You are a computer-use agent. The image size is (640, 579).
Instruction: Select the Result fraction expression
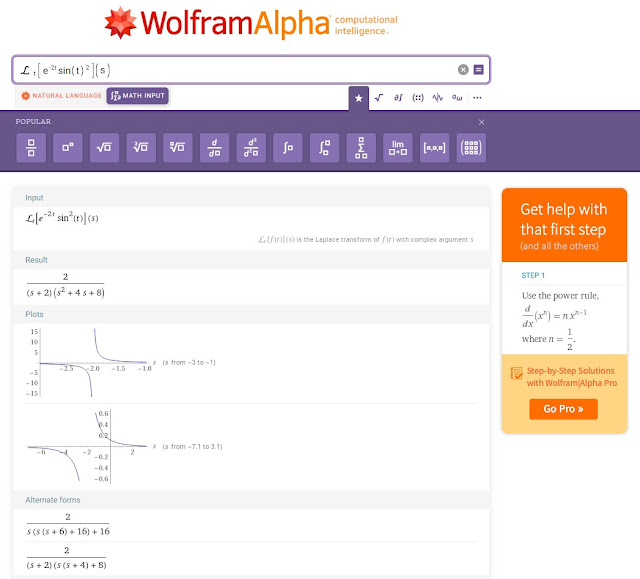65,285
